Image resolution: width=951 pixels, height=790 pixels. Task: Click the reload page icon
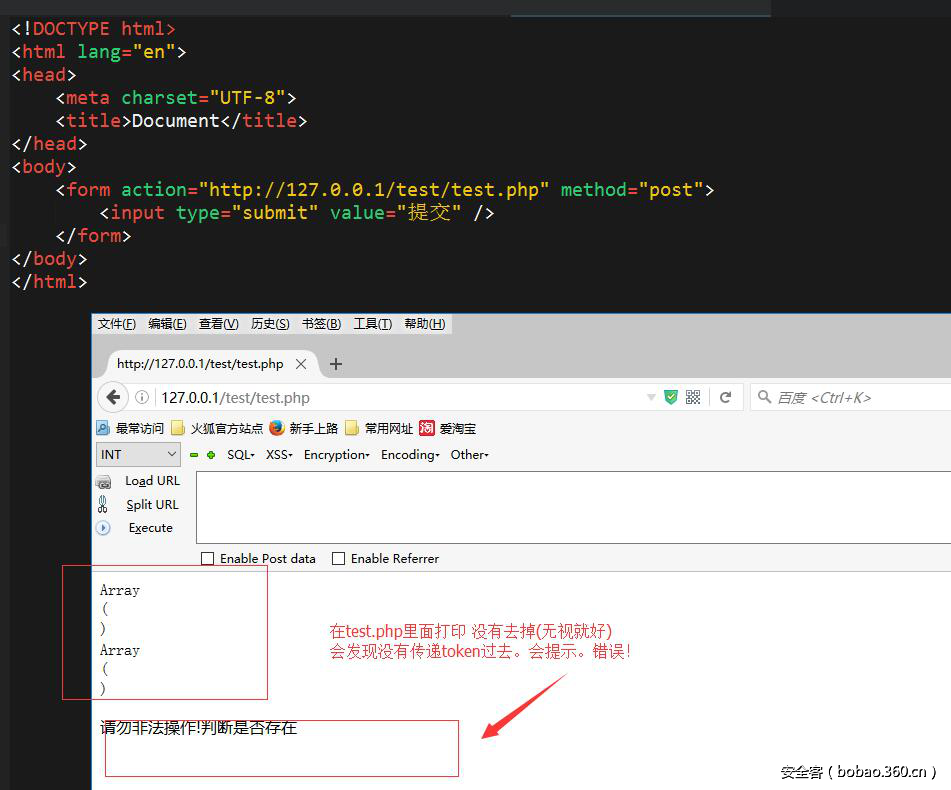pyautogui.click(x=726, y=397)
